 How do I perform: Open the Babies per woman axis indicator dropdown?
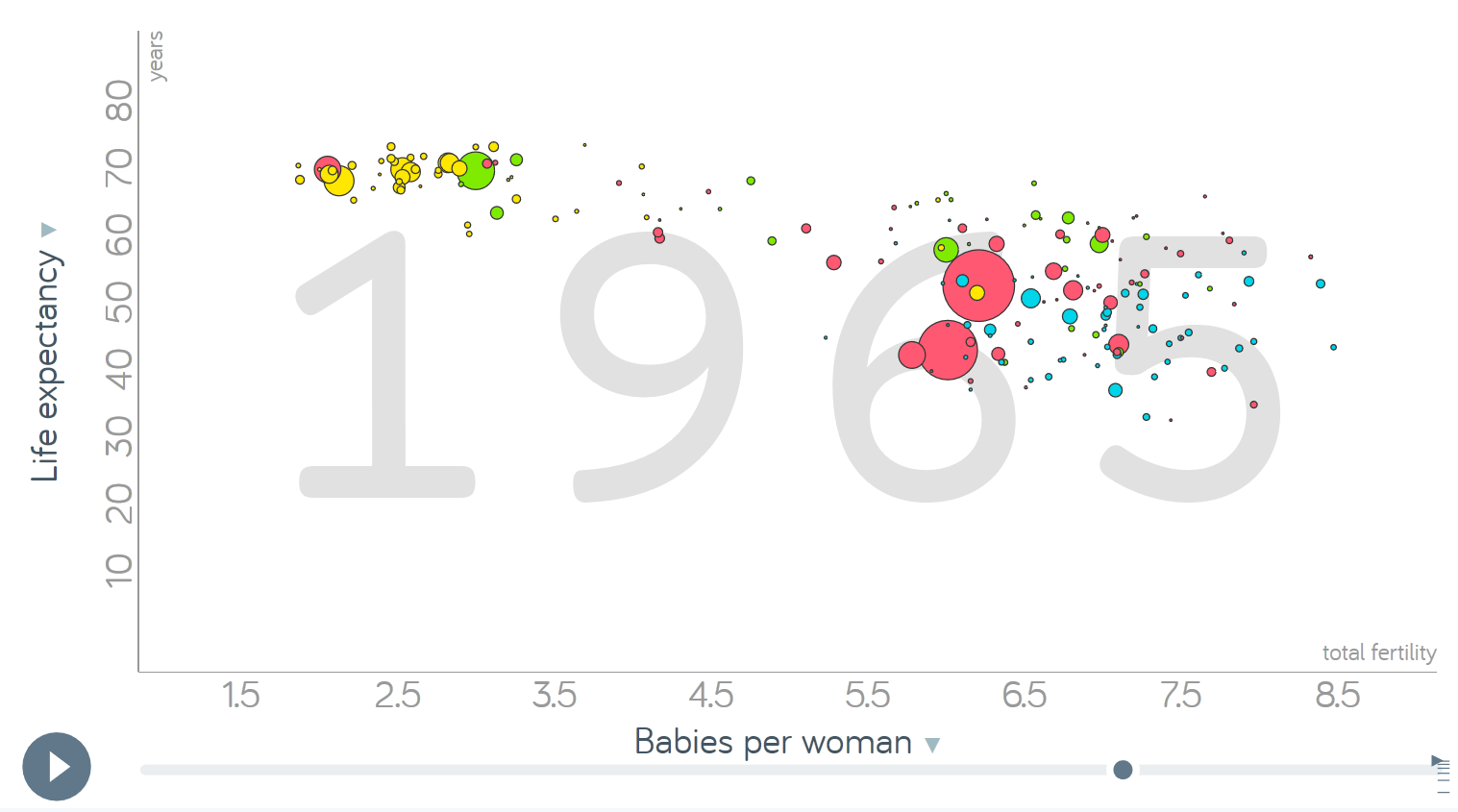(x=930, y=744)
